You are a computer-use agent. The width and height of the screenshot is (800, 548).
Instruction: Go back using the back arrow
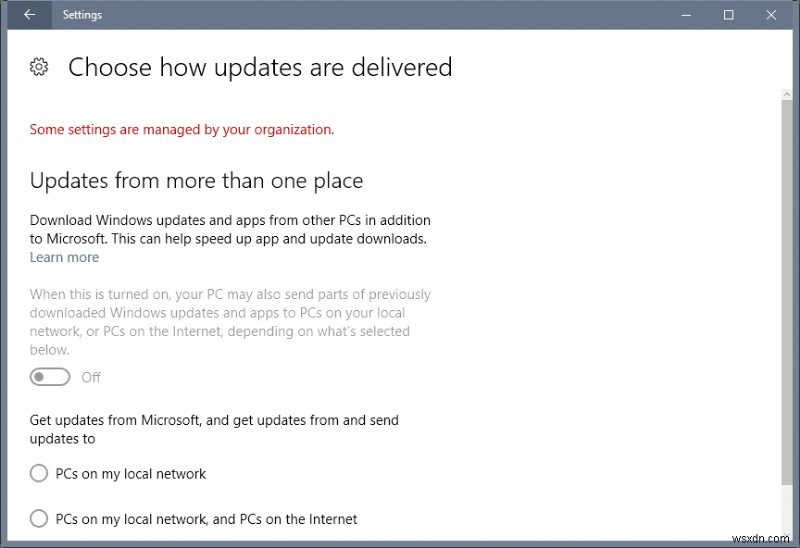pos(29,15)
